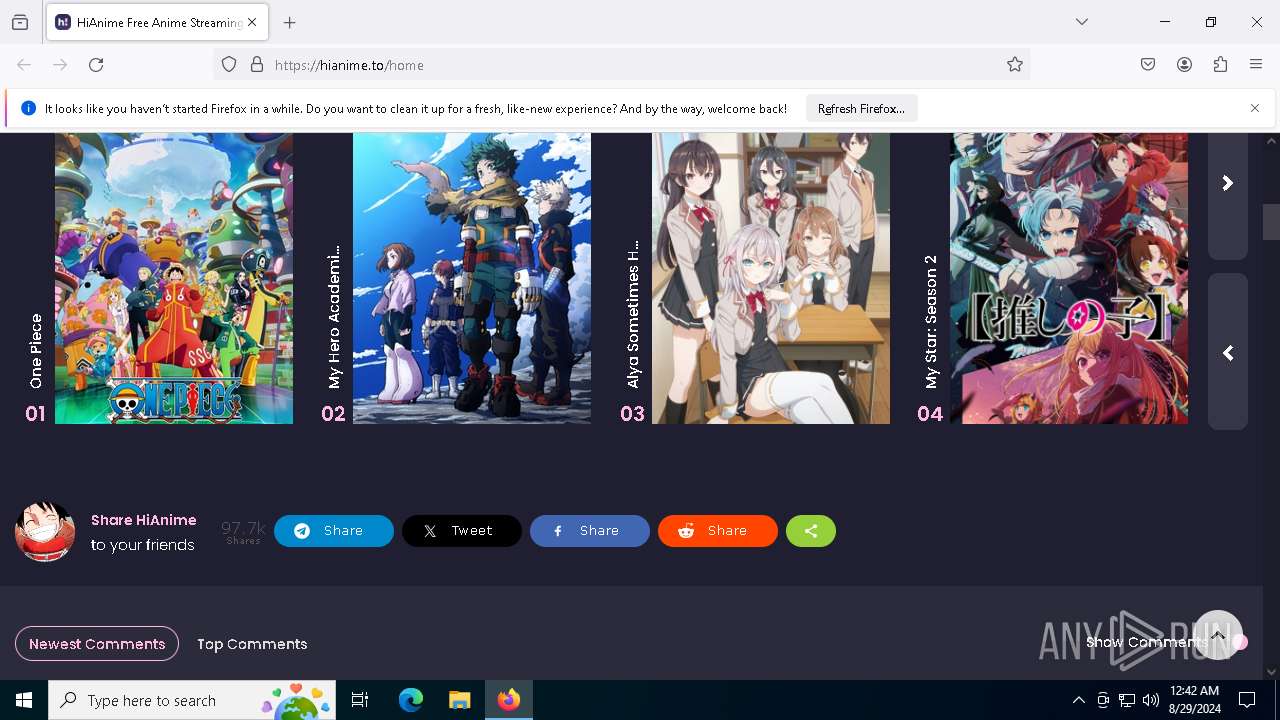This screenshot has height=720, width=1280.
Task: Open the Firefox account icon
Action: [1184, 65]
